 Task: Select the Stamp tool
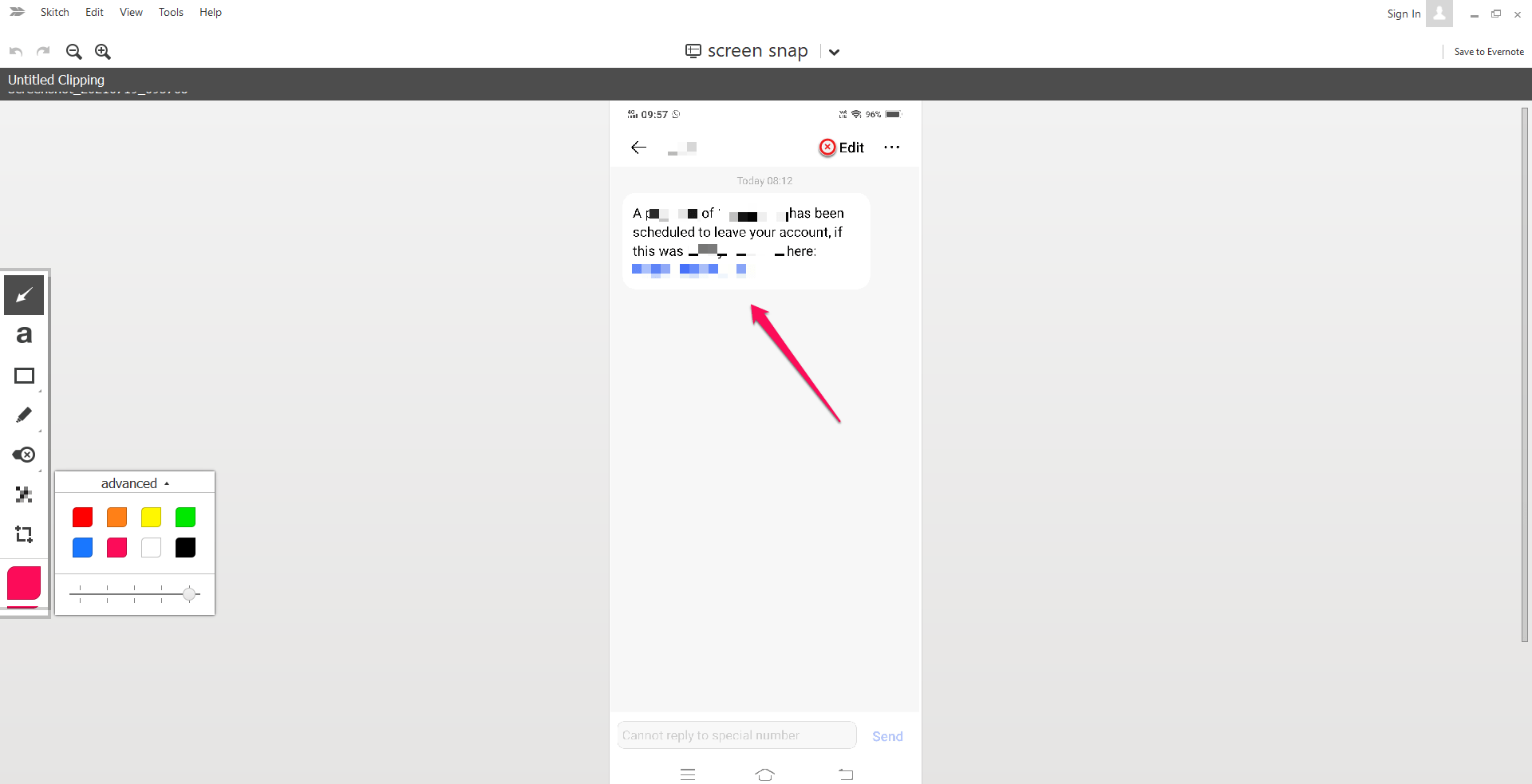point(24,455)
